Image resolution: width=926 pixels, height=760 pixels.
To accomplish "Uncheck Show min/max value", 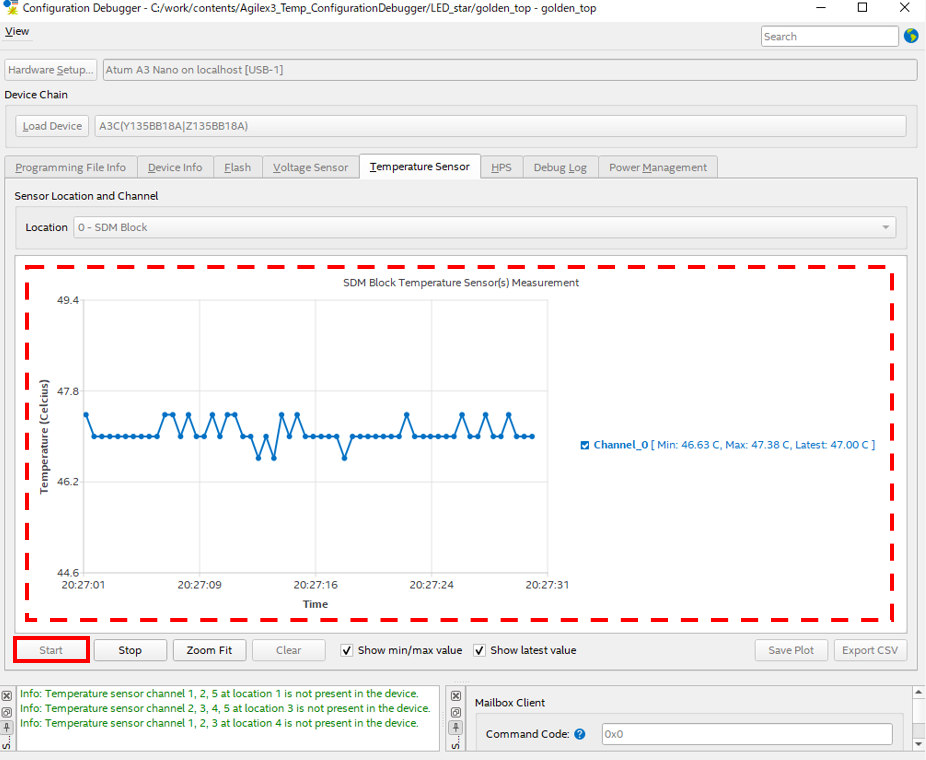I will 347,650.
